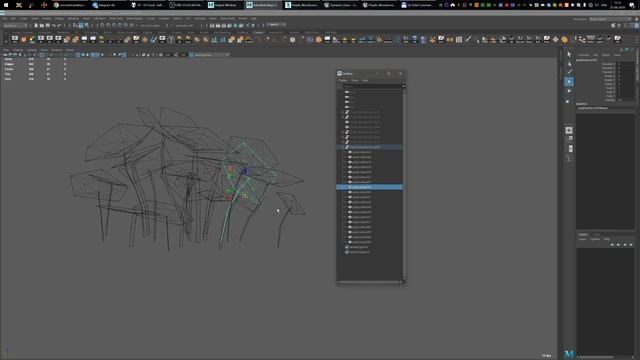Select defaultLightSet in Outliner
The image size is (640, 360).
359,247
